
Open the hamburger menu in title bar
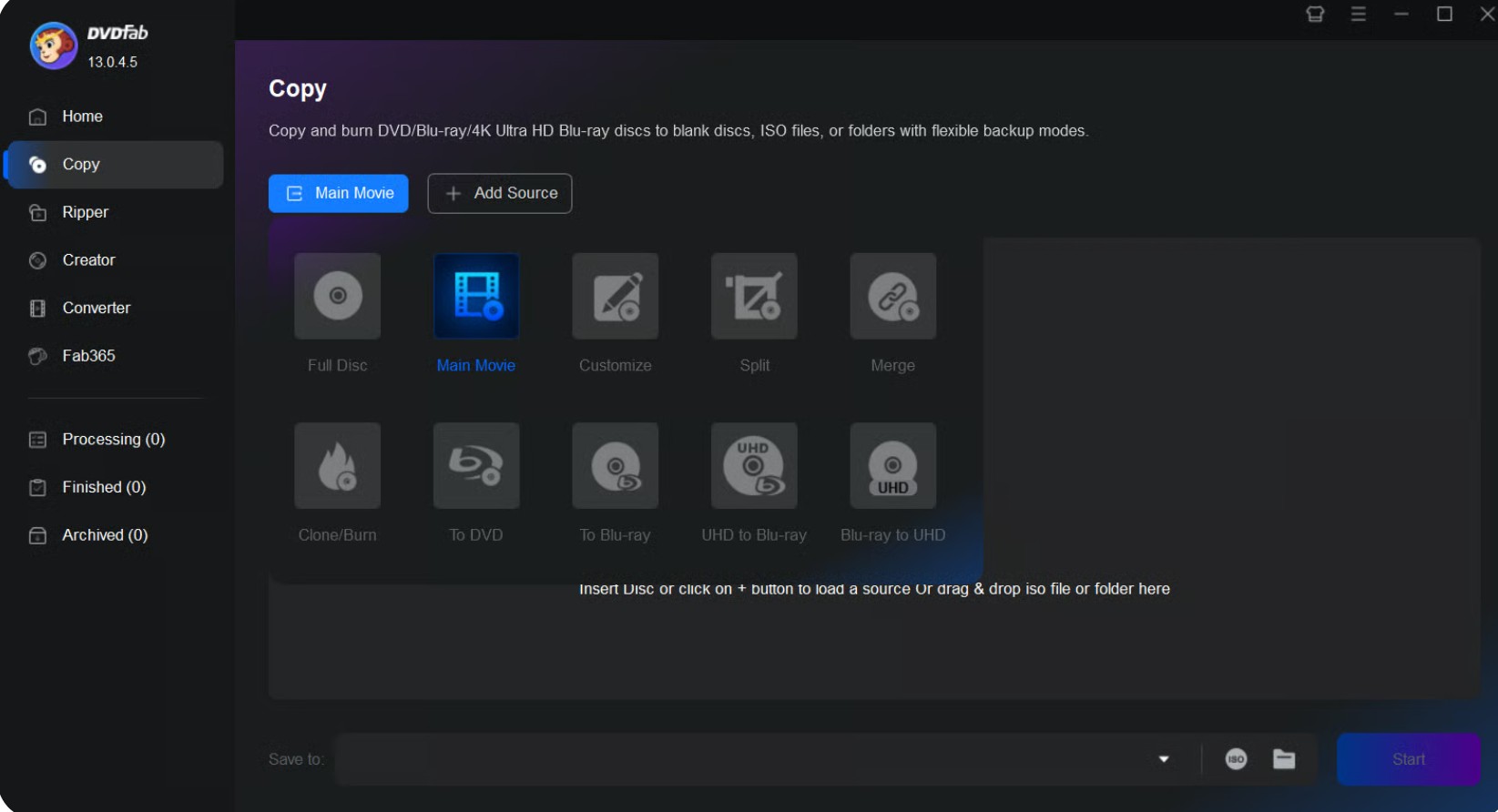pyautogui.click(x=1358, y=15)
